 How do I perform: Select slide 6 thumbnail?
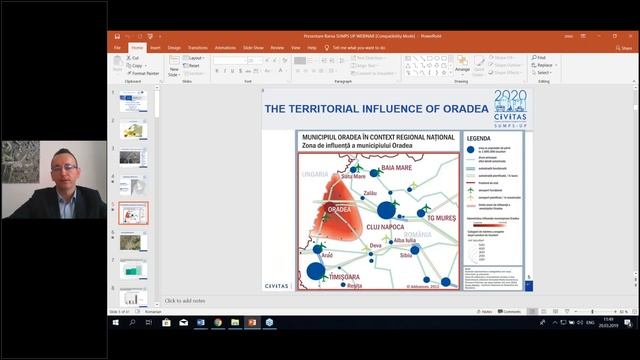click(133, 242)
